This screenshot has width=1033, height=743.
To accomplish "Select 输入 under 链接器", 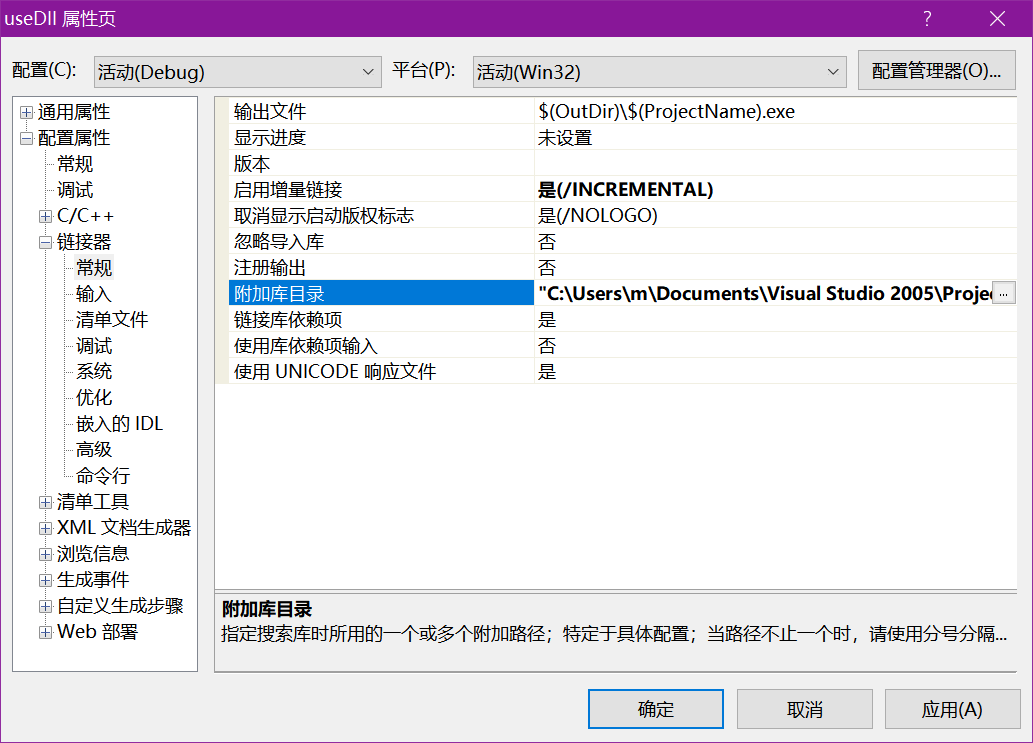I will (94, 294).
